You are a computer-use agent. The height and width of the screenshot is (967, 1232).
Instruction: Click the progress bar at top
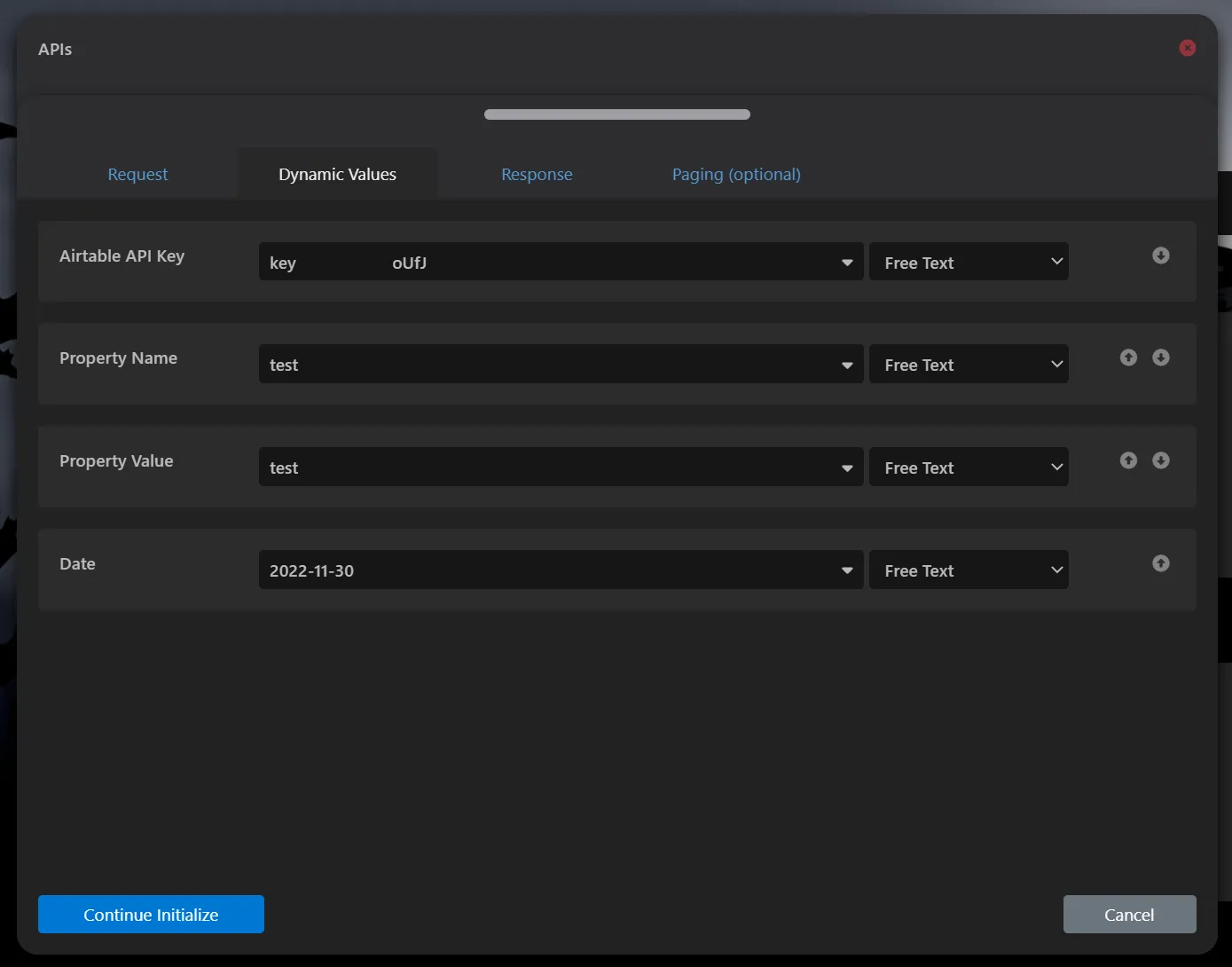[617, 114]
